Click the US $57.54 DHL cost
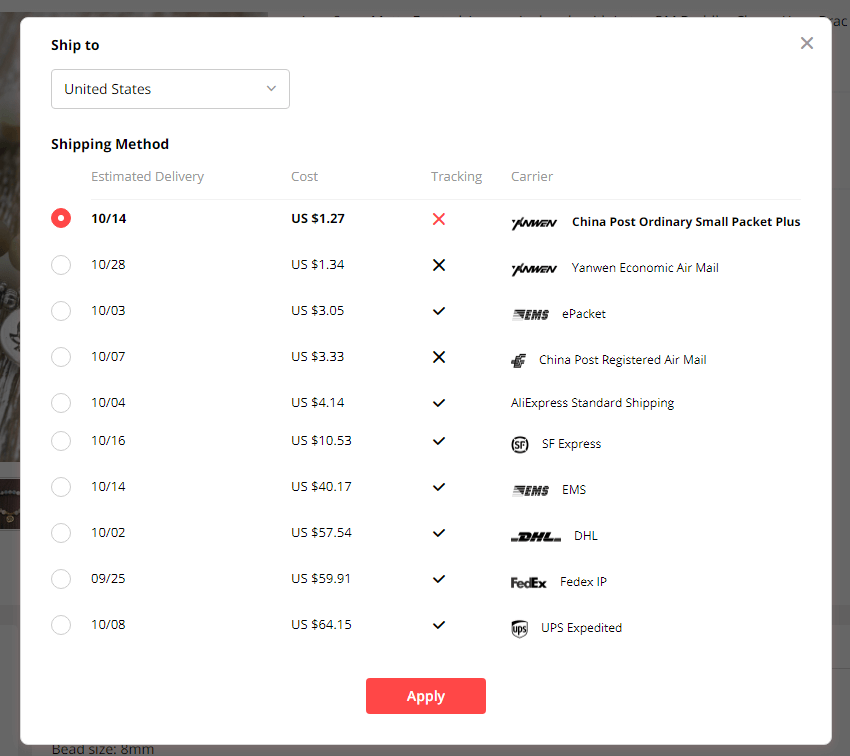The image size is (850, 756). pyautogui.click(x=321, y=533)
